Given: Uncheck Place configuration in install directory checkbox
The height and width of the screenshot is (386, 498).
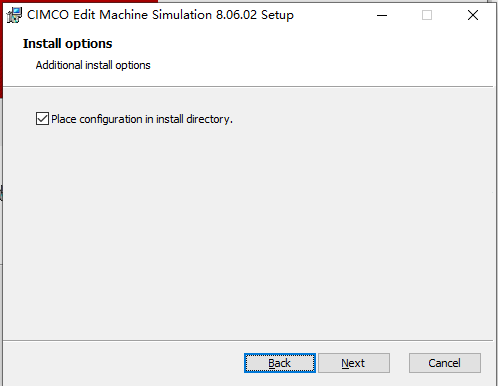Looking at the screenshot, I should (42, 119).
